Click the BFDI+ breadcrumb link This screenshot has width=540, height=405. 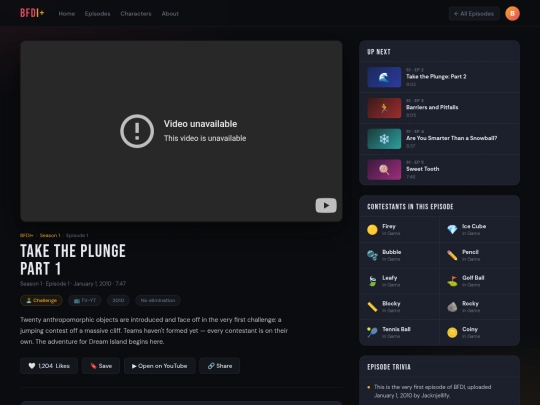pyautogui.click(x=27, y=235)
